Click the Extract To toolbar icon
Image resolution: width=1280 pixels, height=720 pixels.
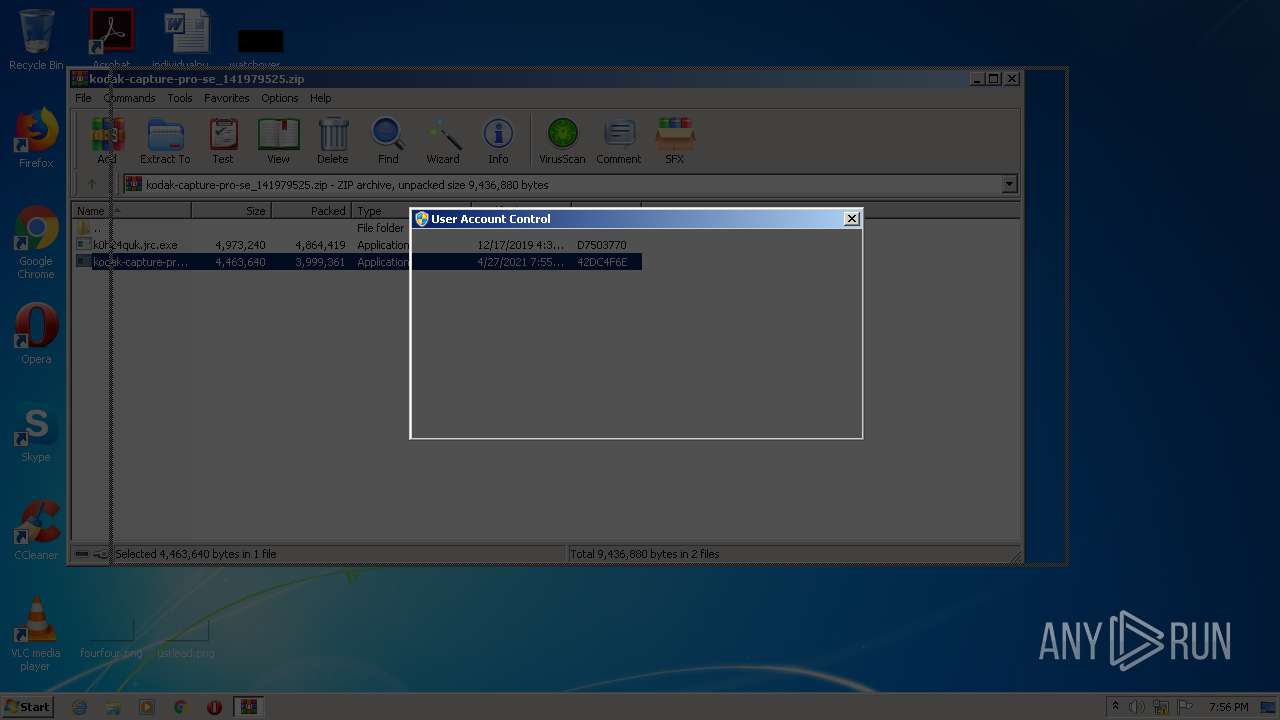(165, 140)
